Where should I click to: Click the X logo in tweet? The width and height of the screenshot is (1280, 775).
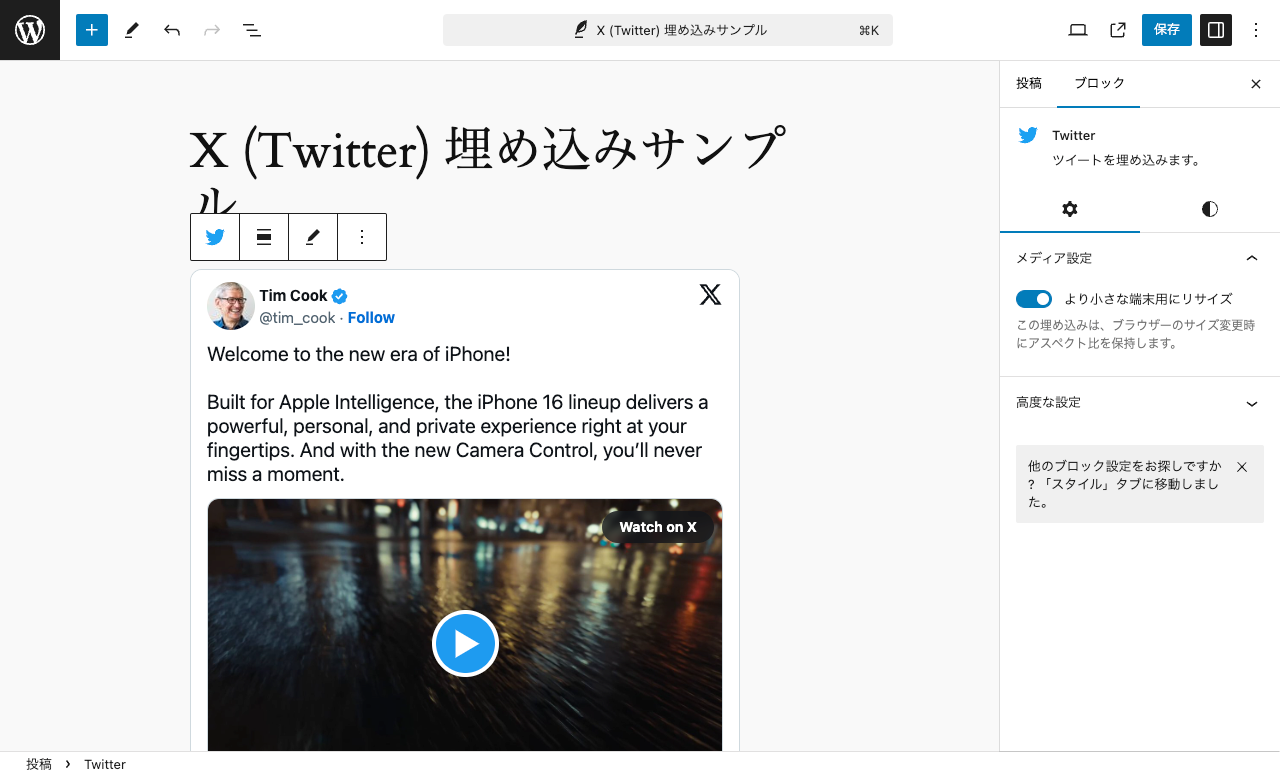point(710,294)
